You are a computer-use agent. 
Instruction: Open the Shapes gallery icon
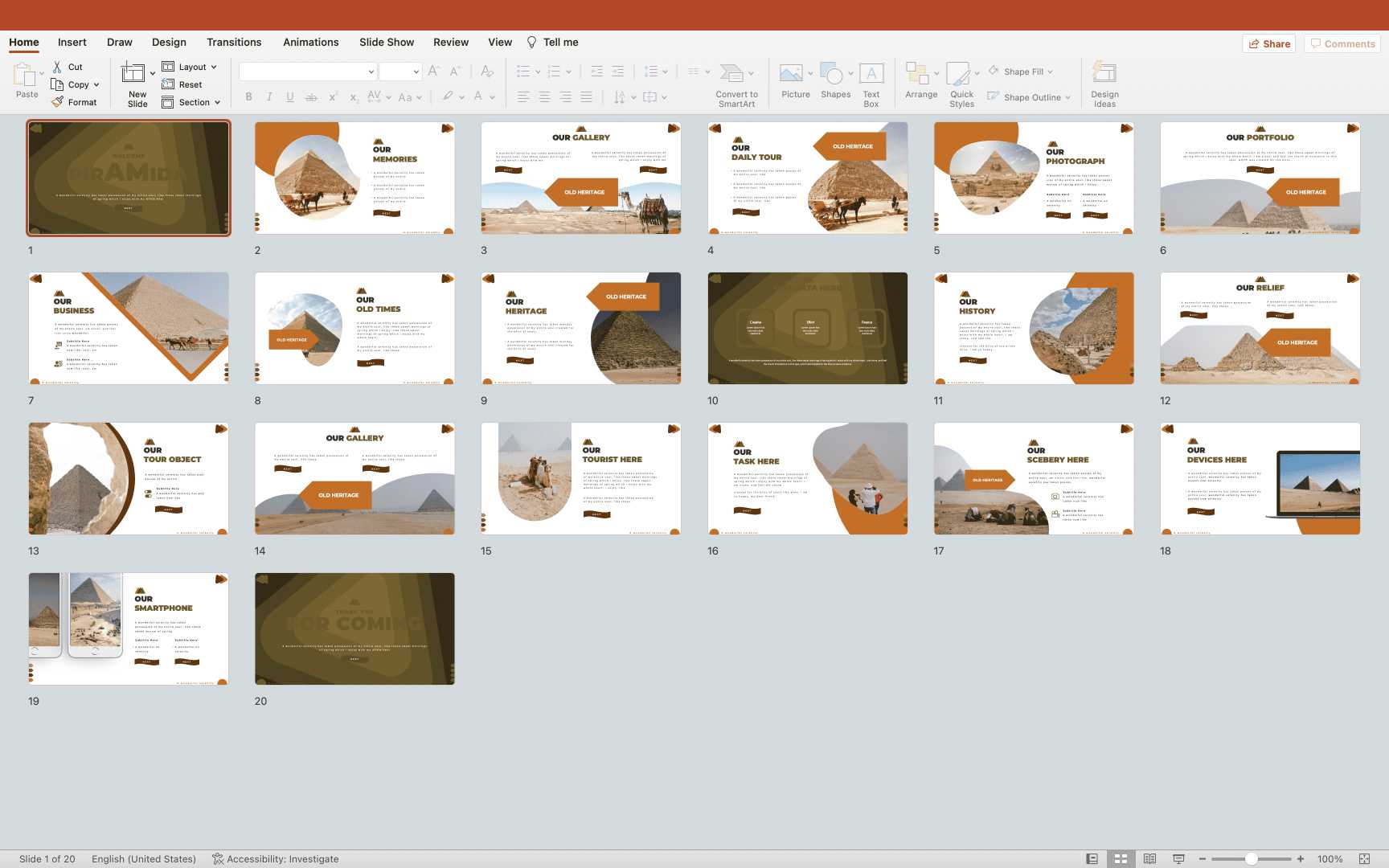(x=832, y=75)
